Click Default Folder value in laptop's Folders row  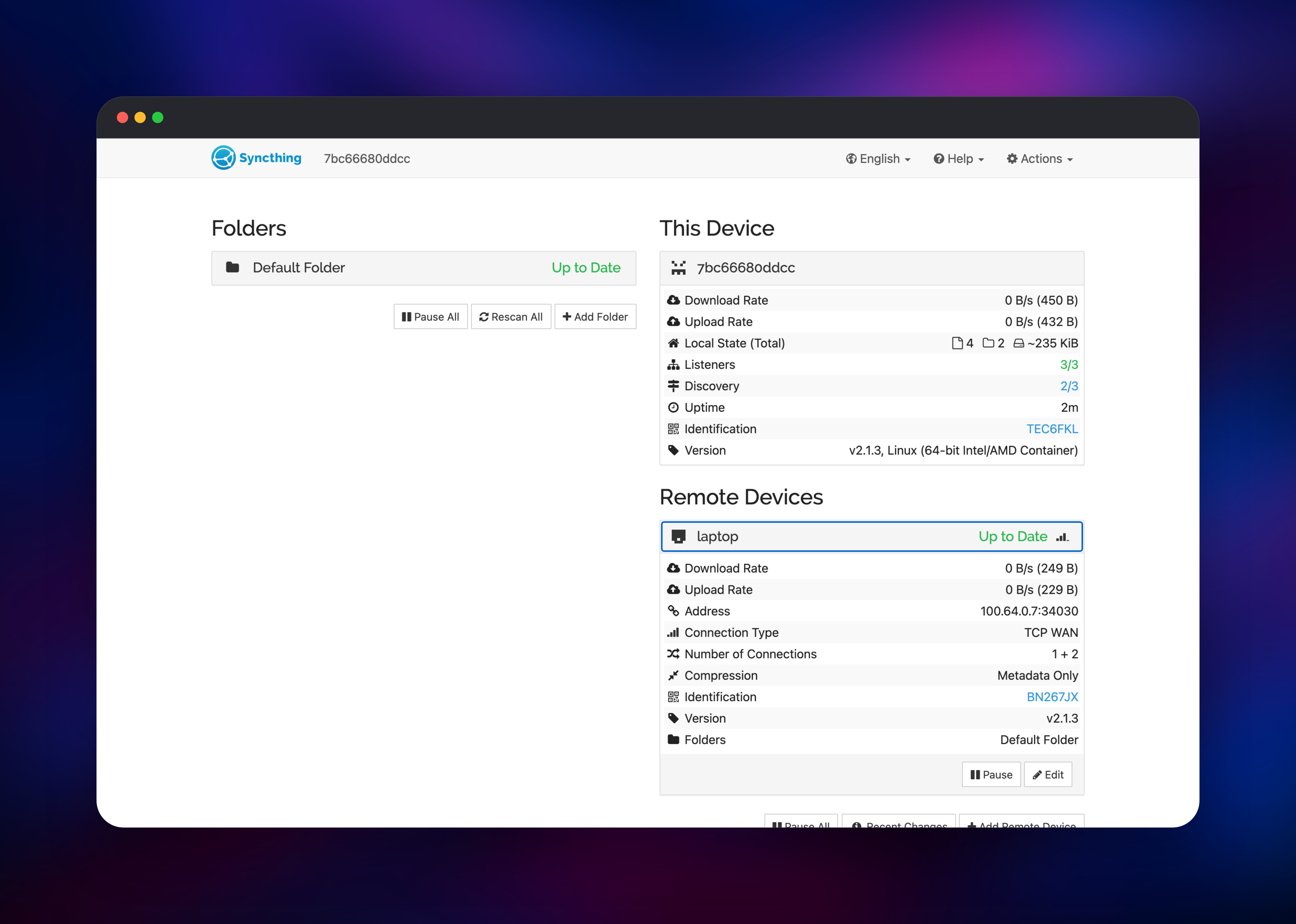1039,740
